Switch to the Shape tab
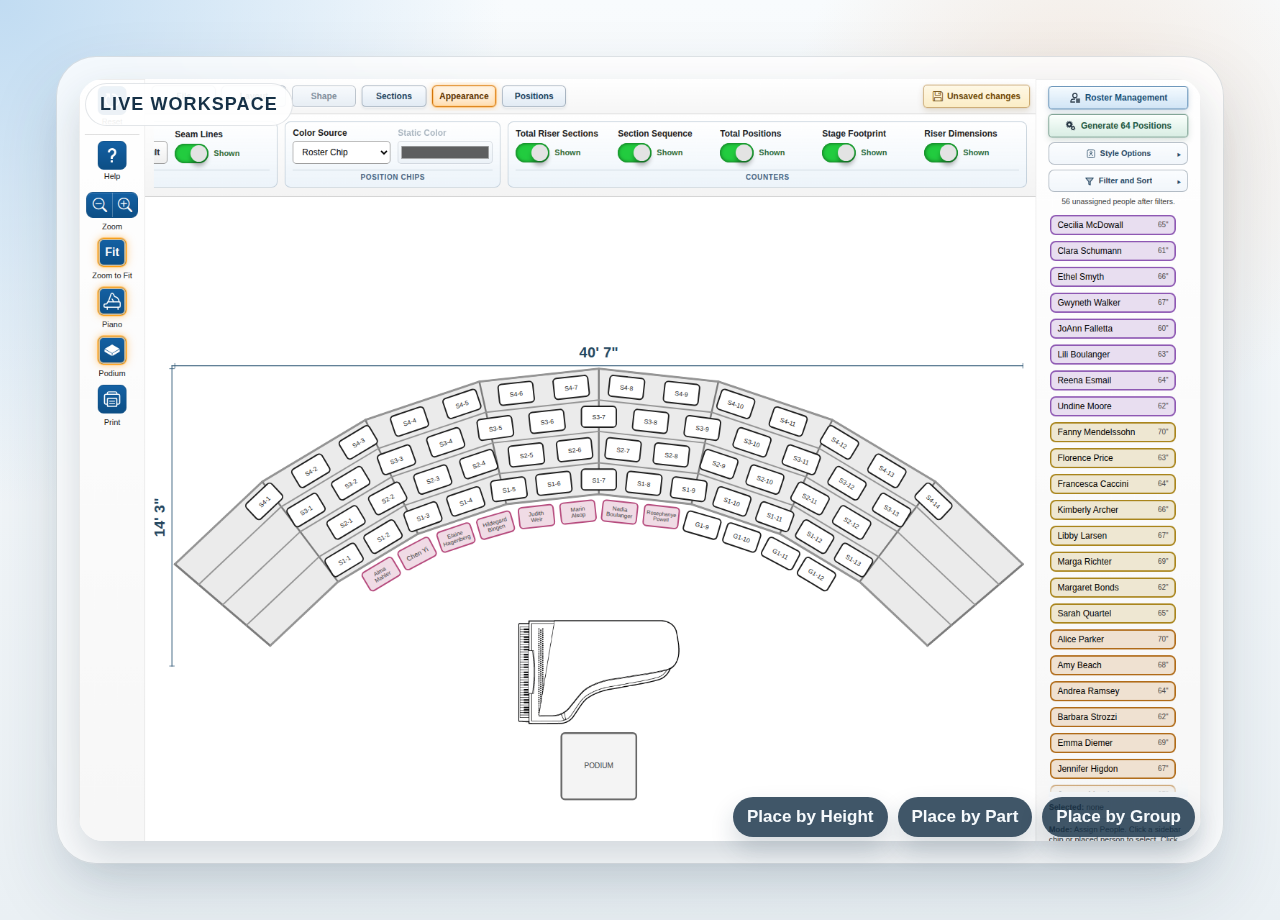This screenshot has height=920, width=1280. 324,96
